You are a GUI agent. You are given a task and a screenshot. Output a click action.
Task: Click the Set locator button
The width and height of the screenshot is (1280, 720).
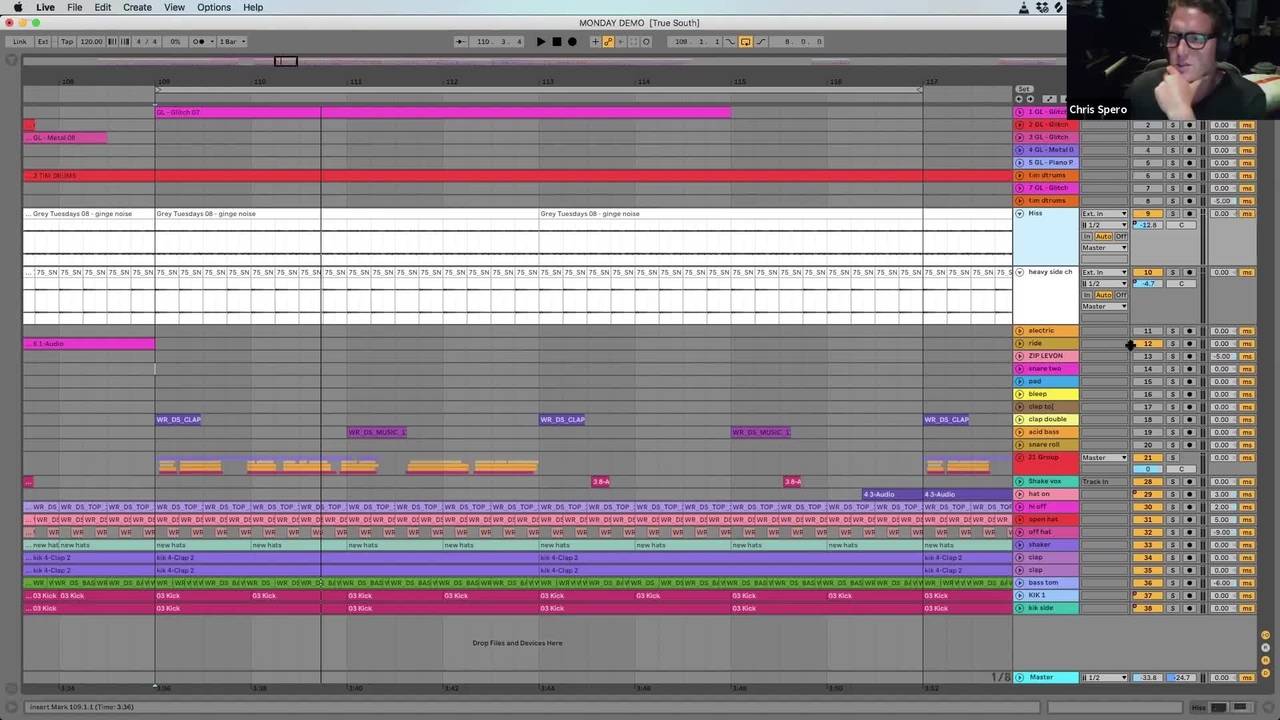1023,89
